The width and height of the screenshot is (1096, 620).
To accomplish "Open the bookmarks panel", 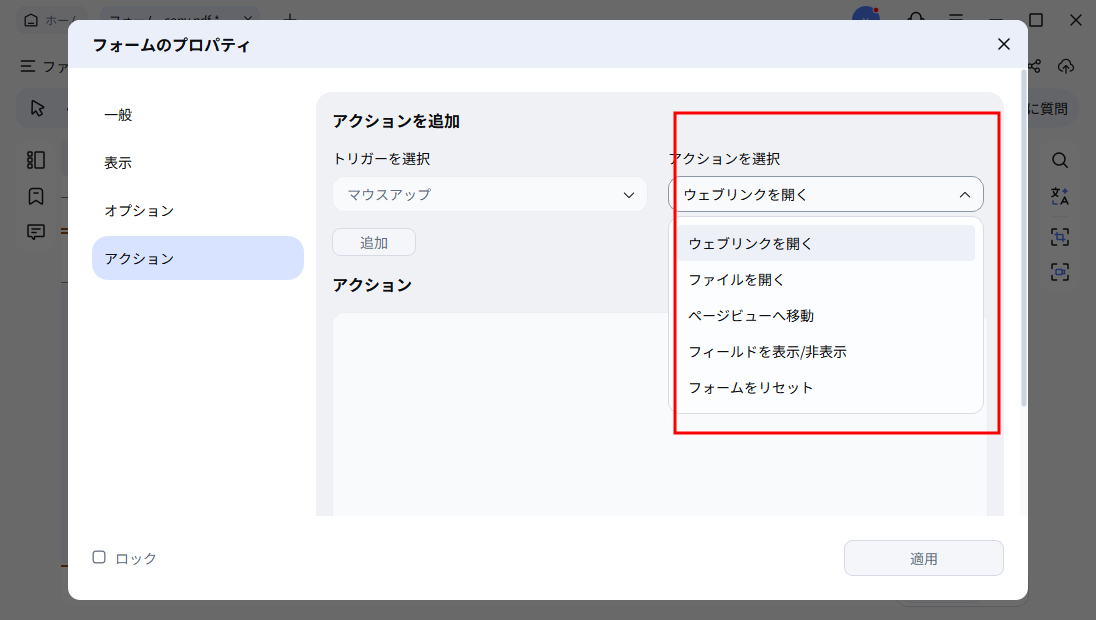I will pyautogui.click(x=36, y=196).
